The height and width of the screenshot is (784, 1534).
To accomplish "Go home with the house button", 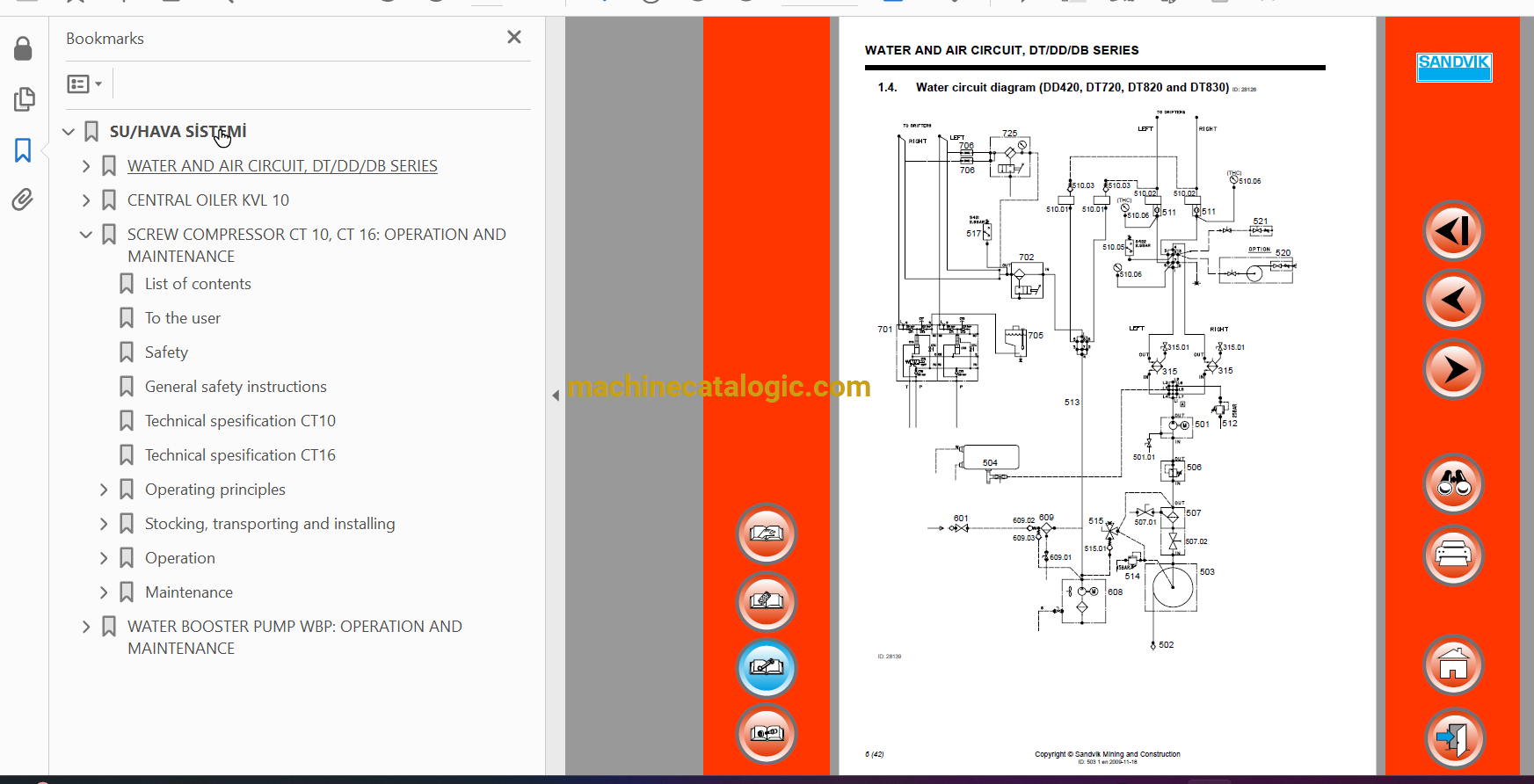I will (x=1453, y=665).
